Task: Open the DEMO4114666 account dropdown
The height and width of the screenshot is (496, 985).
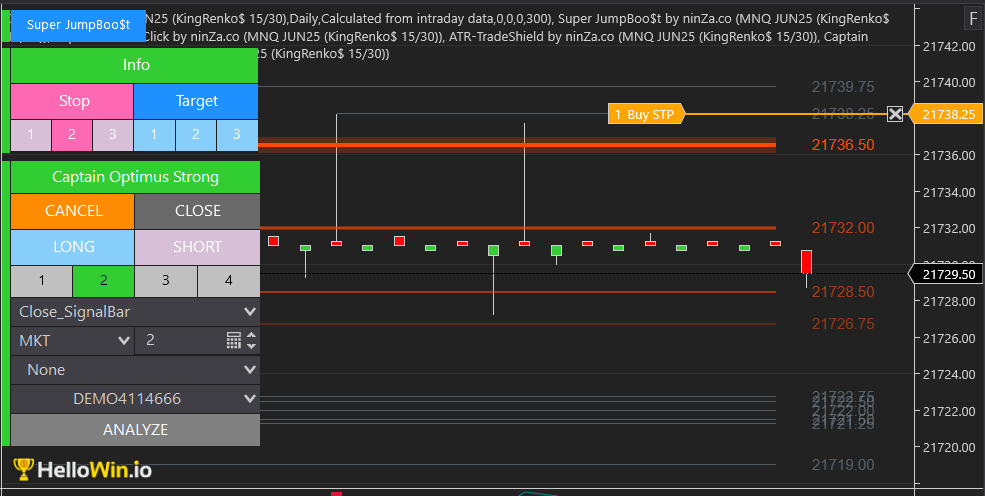Action: tap(135, 399)
